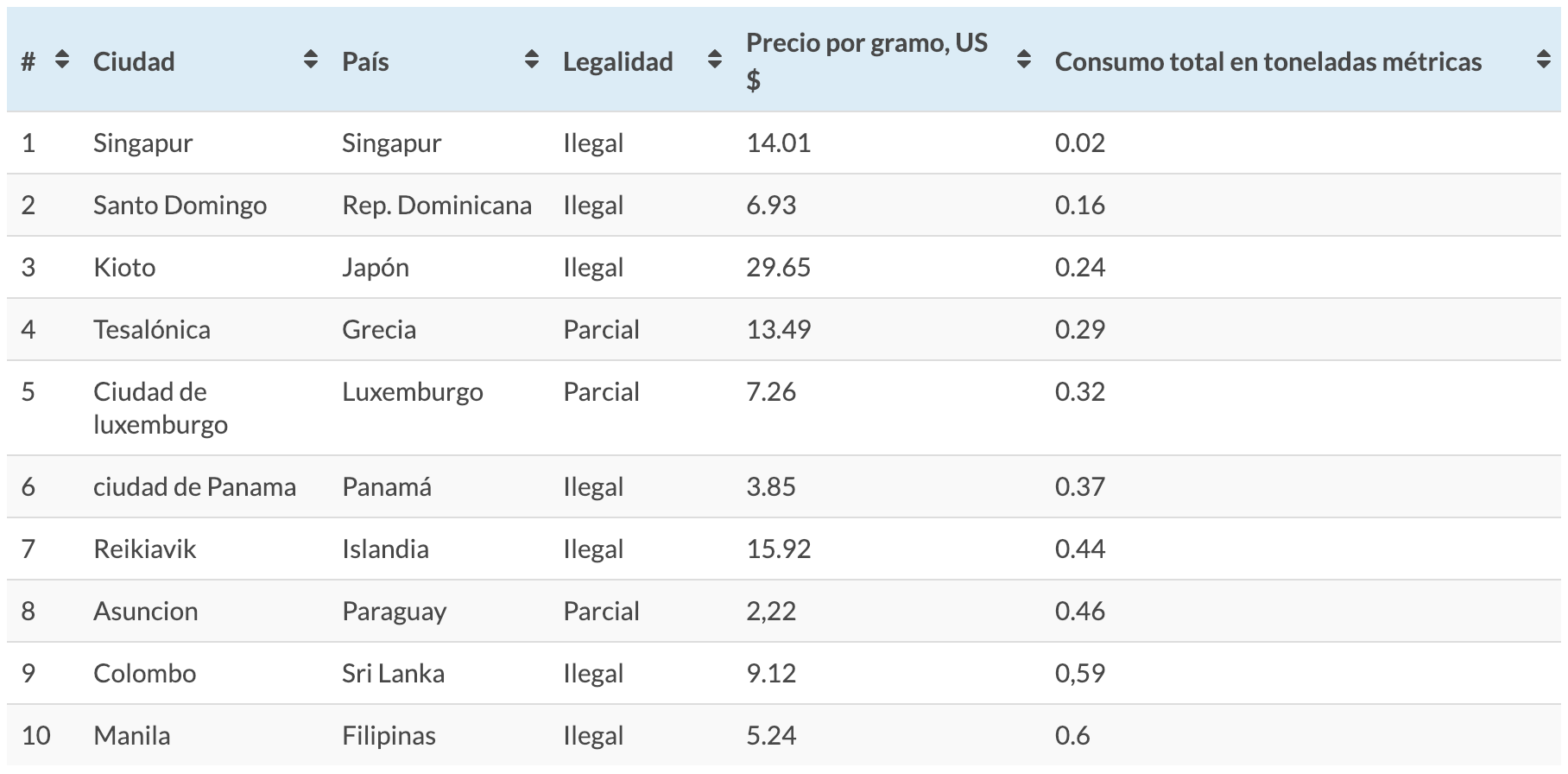
Task: Click the sort icon for Precio por gramo
Action: point(1024,60)
